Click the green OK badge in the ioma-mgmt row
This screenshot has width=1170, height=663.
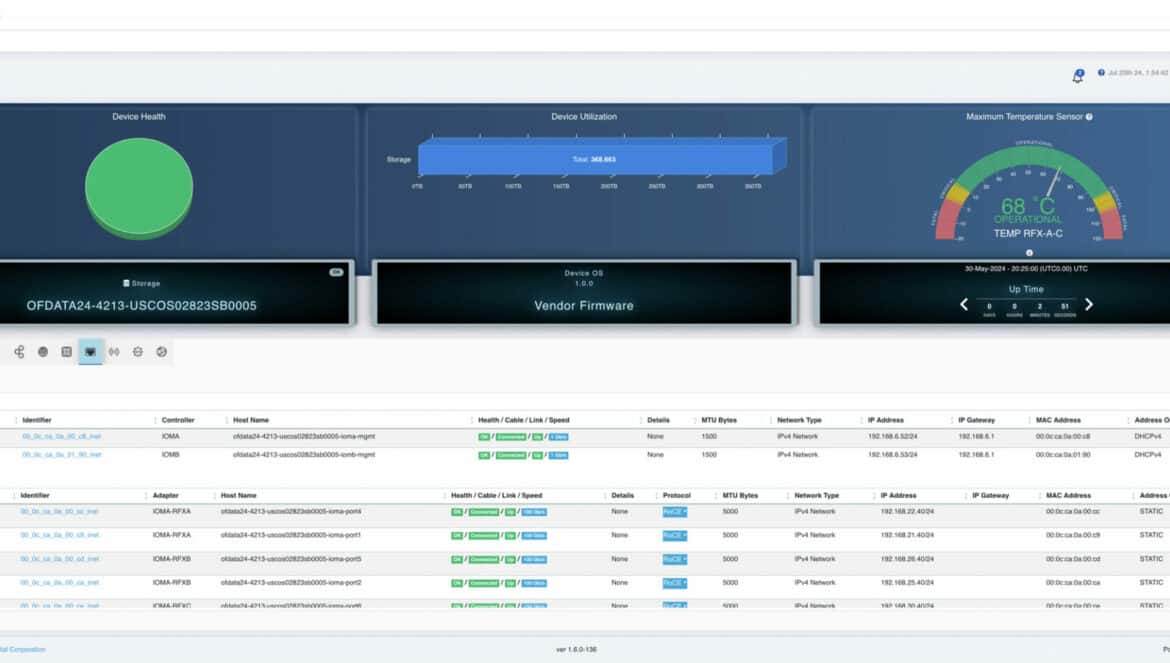(x=484, y=437)
